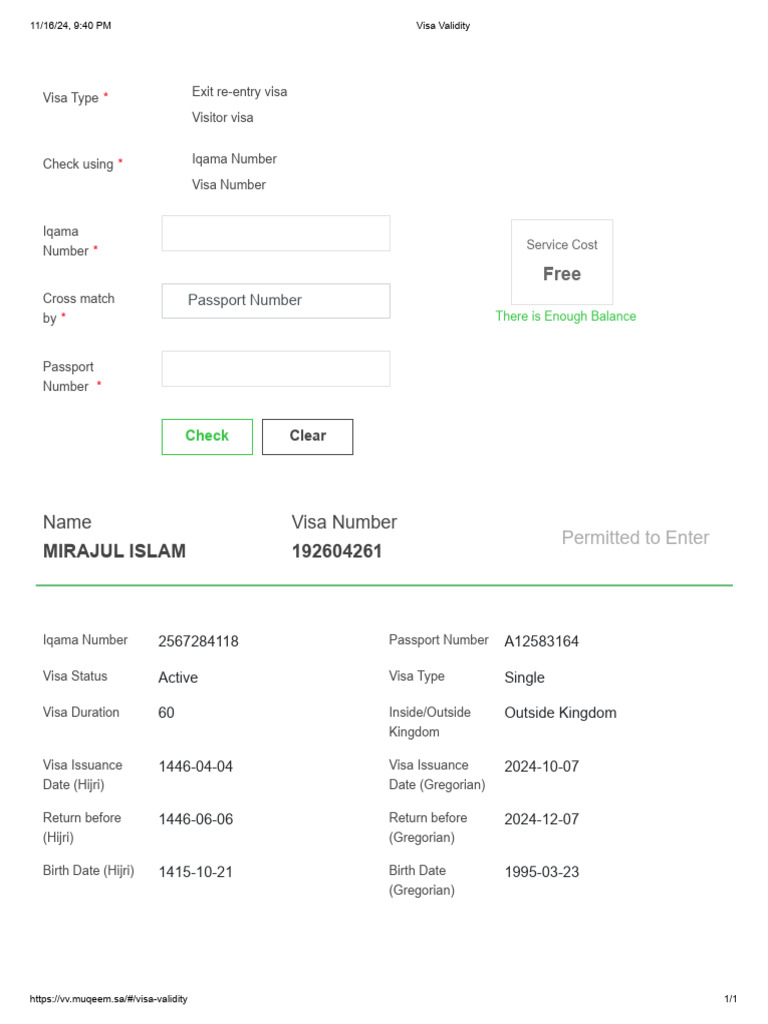This screenshot has width=768, height=1024.
Task: Click the Service Cost Free box
Action: [x=562, y=262]
